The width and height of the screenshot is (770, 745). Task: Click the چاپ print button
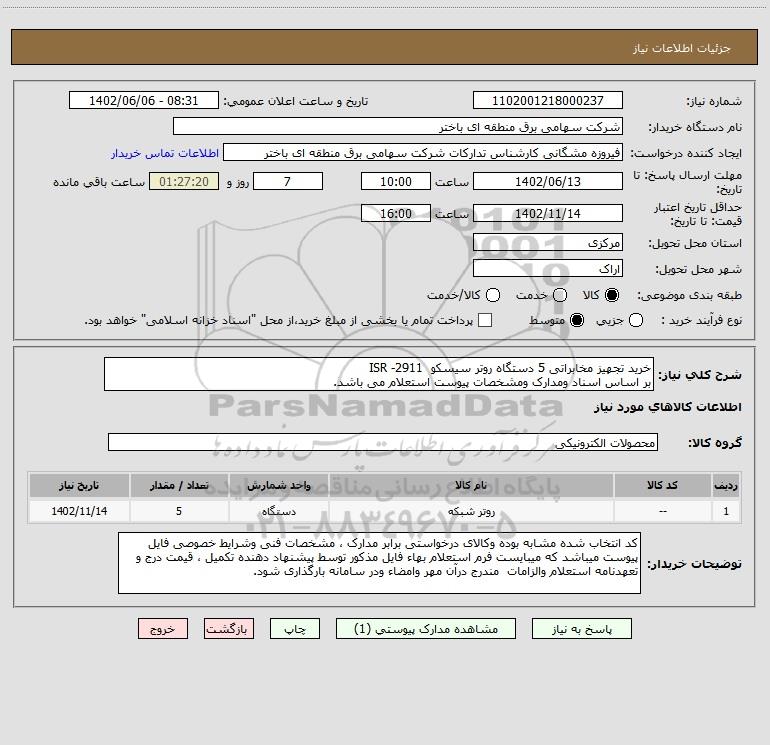pos(295,629)
